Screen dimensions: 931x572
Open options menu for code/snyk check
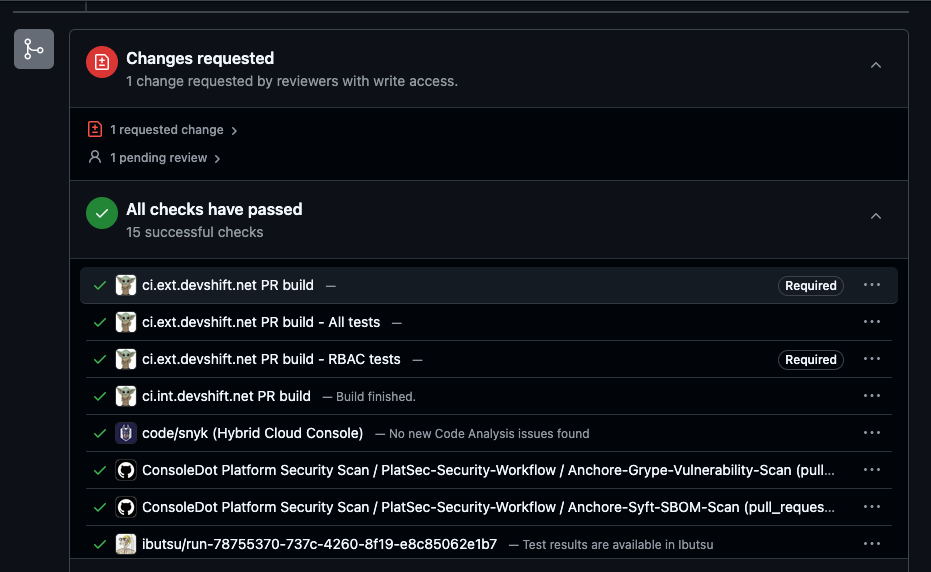point(872,433)
